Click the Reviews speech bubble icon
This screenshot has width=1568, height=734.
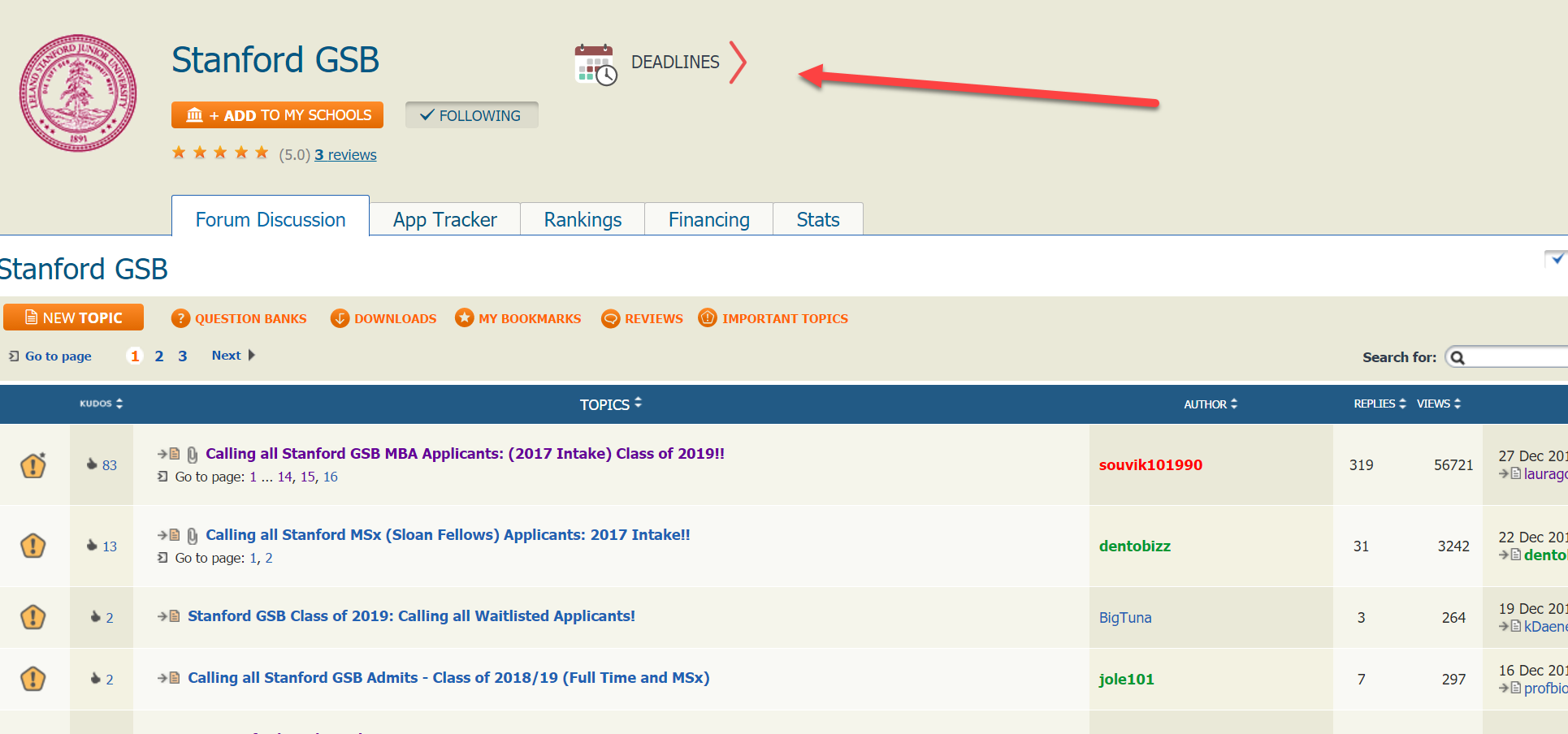tap(611, 318)
